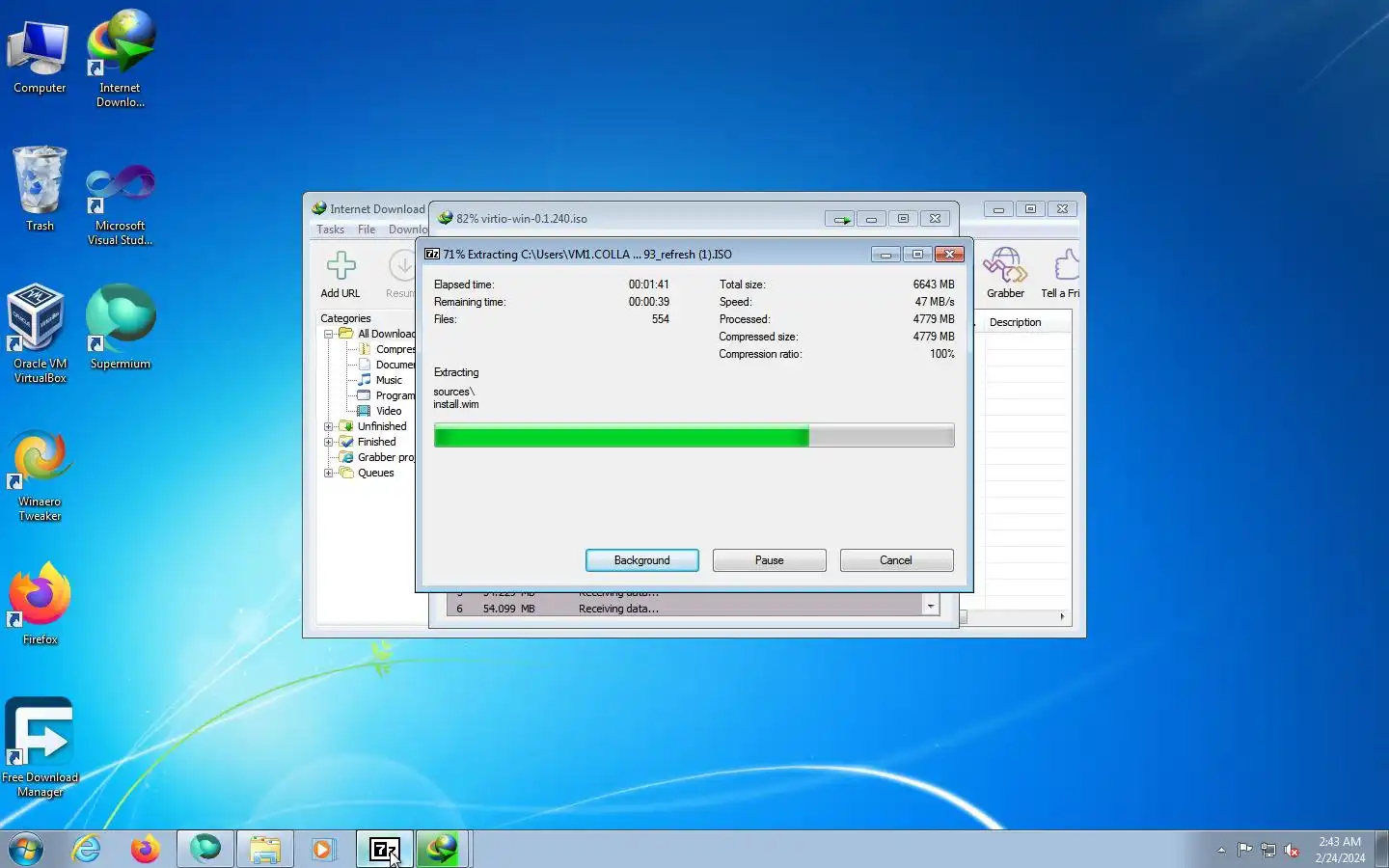Screen dimensions: 1389x868
Task: Select the Unfinished tree item label
Action: (382, 426)
